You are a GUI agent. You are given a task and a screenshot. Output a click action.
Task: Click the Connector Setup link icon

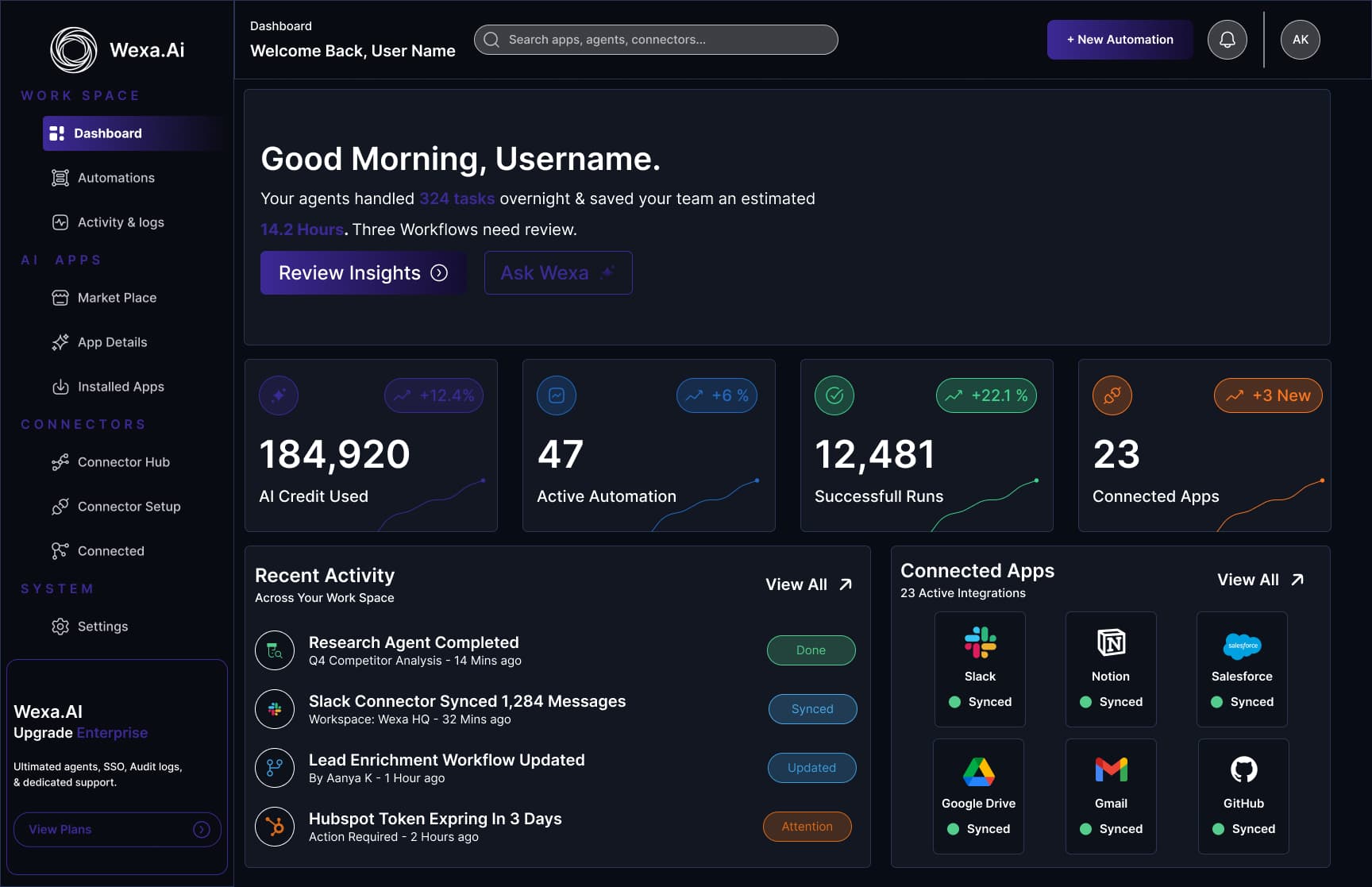(x=60, y=507)
